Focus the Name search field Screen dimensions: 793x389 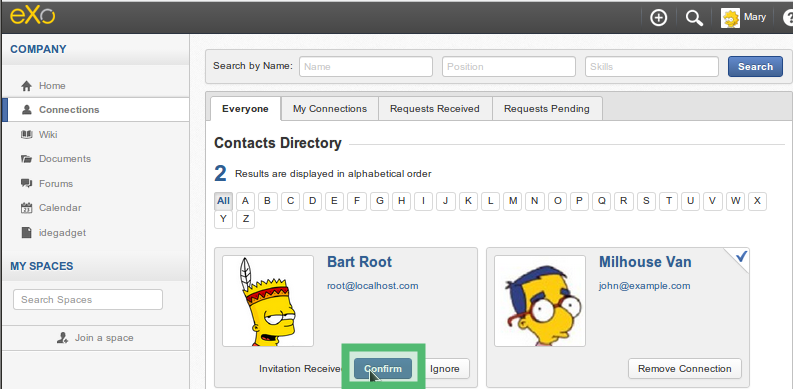coord(366,67)
